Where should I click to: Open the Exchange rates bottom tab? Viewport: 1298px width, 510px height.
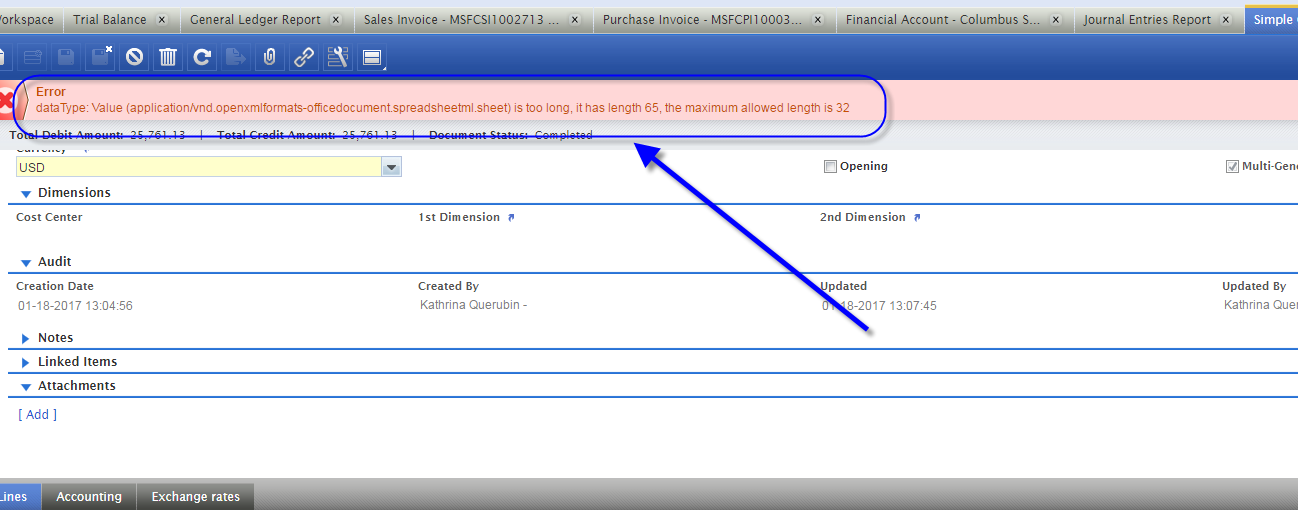click(x=195, y=497)
